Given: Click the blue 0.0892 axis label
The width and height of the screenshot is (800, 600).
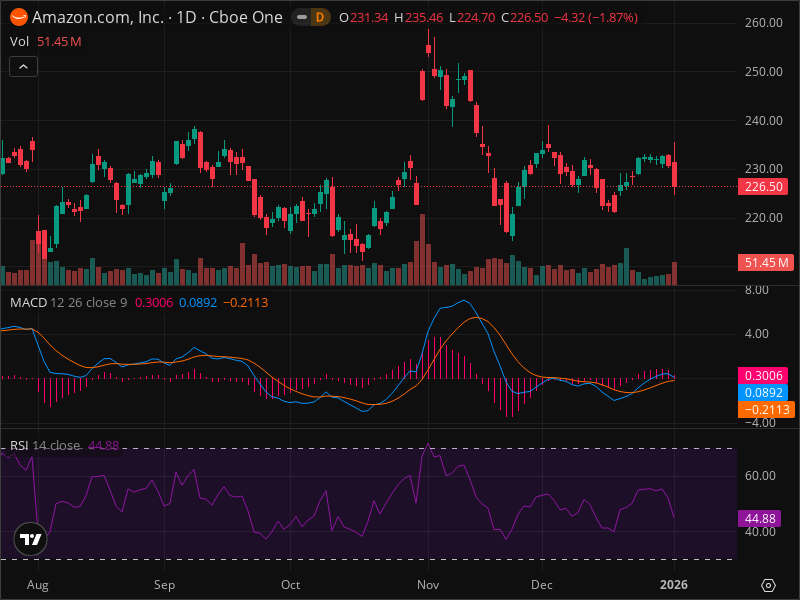Looking at the screenshot, I should point(763,393).
